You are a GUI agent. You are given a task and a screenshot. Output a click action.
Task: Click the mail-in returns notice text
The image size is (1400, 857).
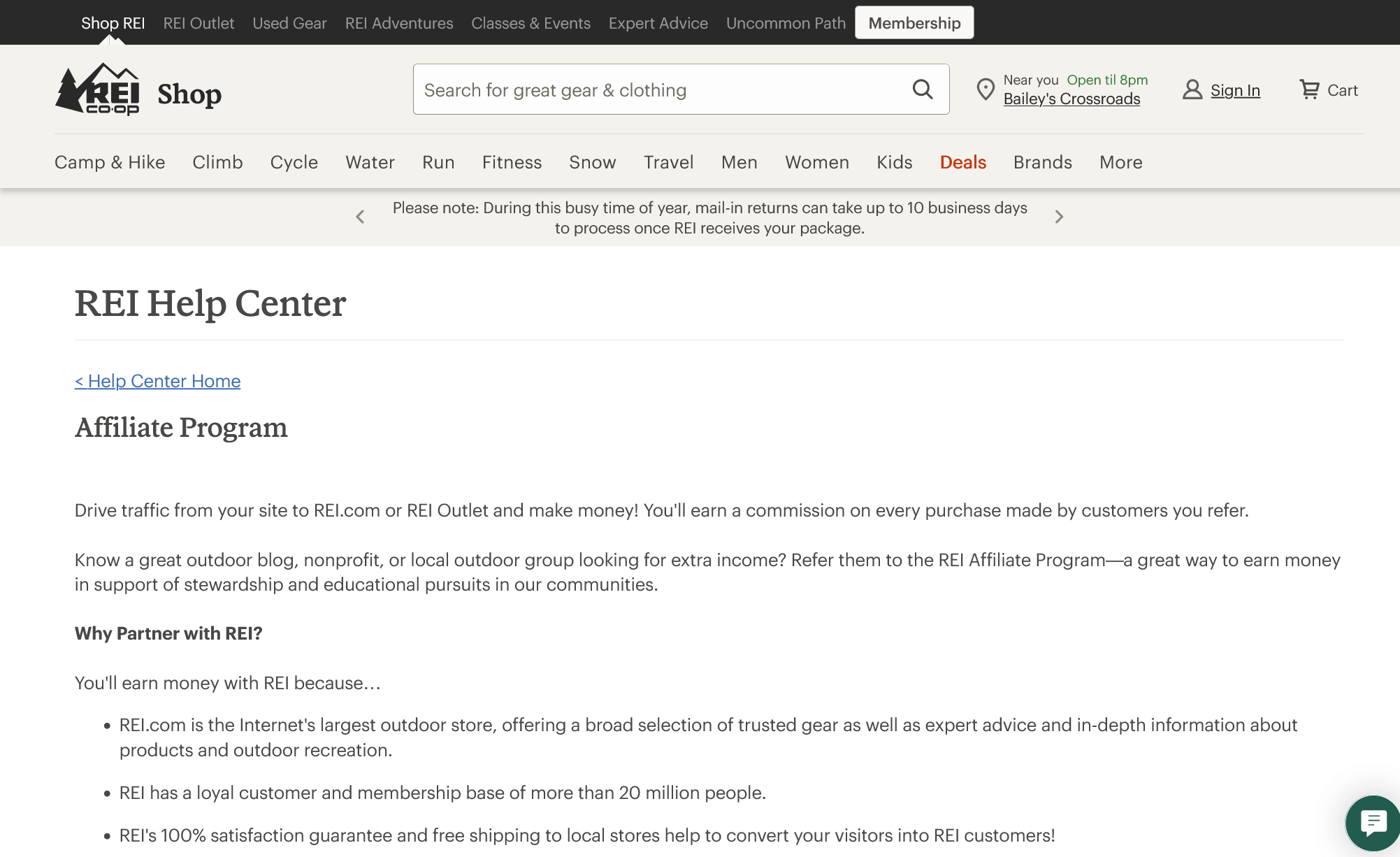coord(709,217)
